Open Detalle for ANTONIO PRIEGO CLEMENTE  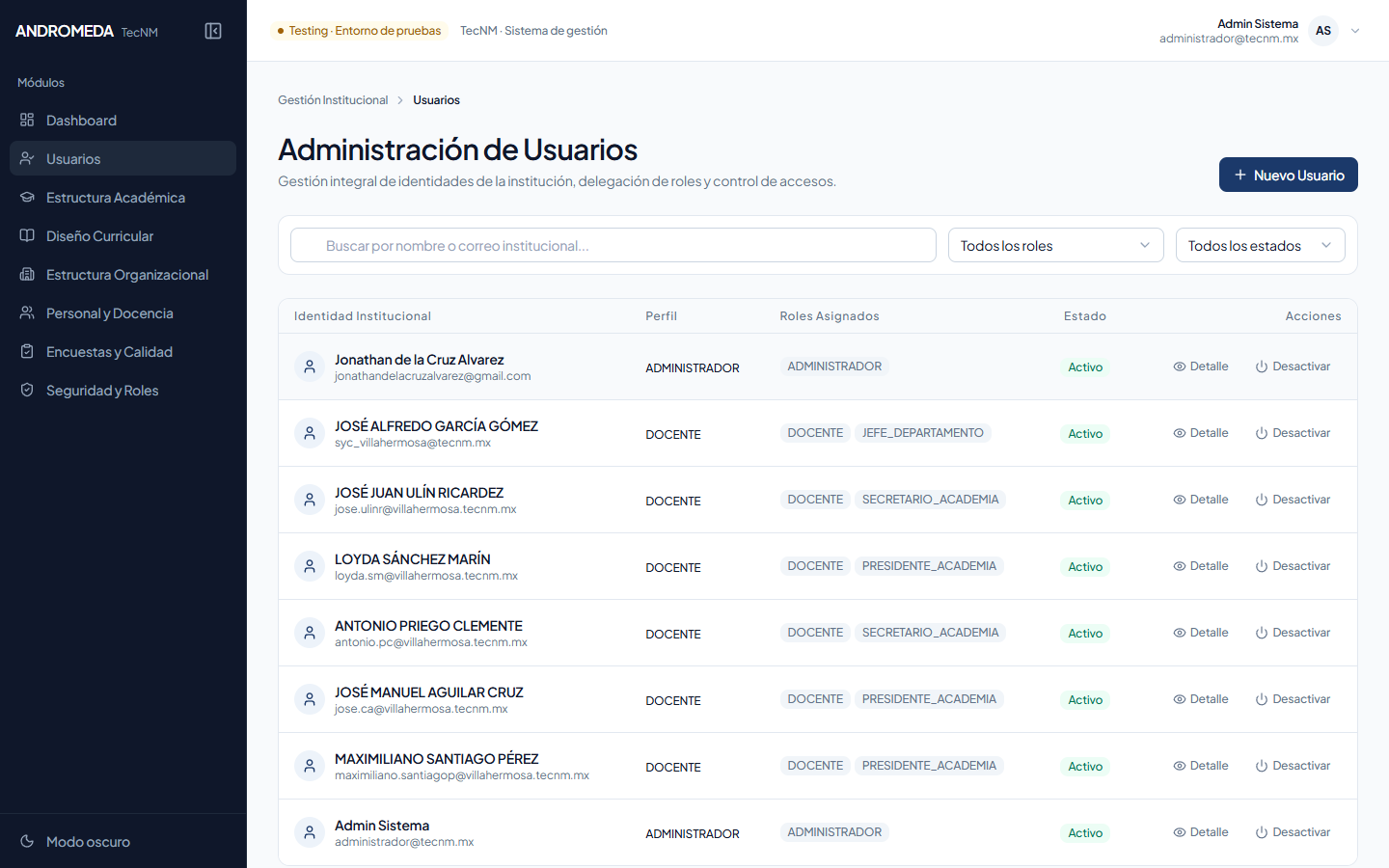tap(1201, 633)
